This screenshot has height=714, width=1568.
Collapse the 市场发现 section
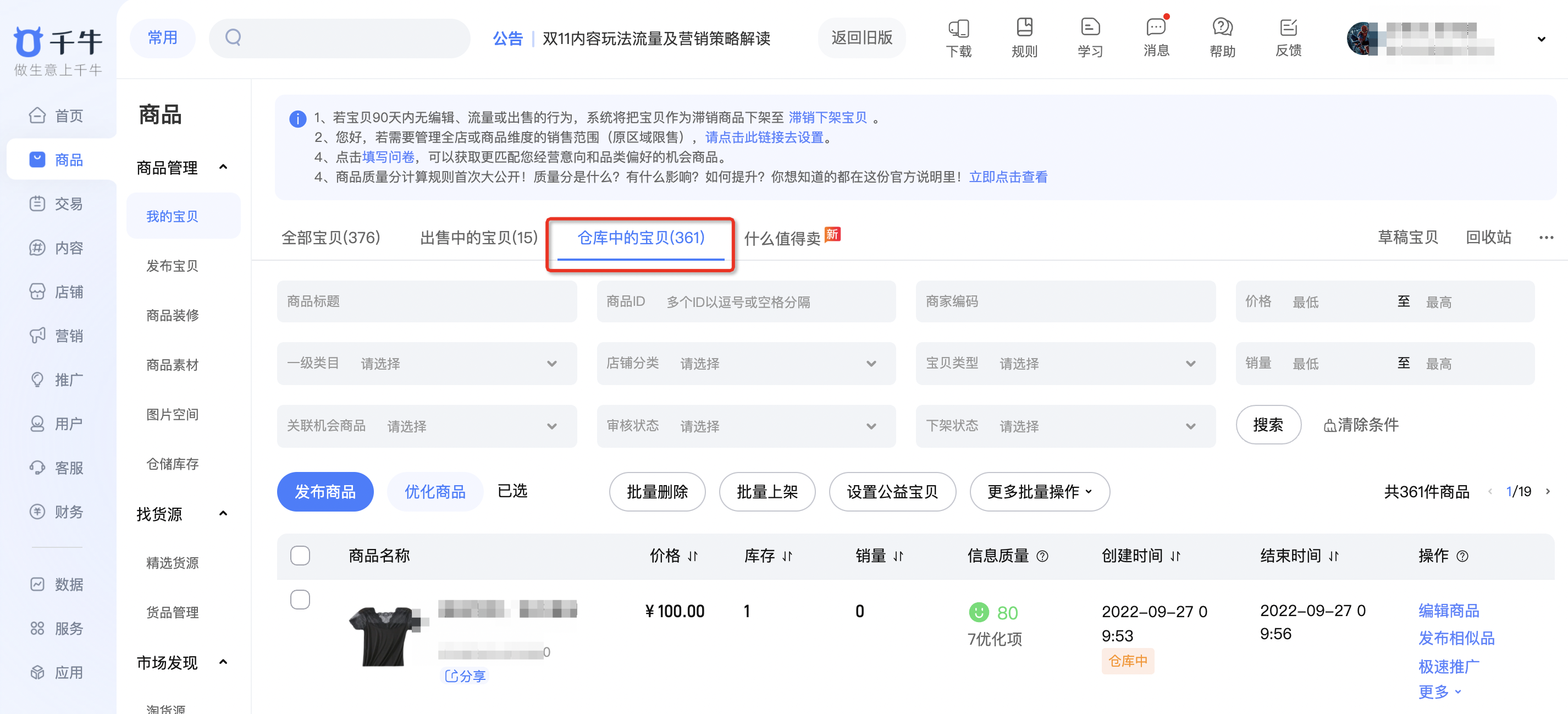tap(223, 662)
